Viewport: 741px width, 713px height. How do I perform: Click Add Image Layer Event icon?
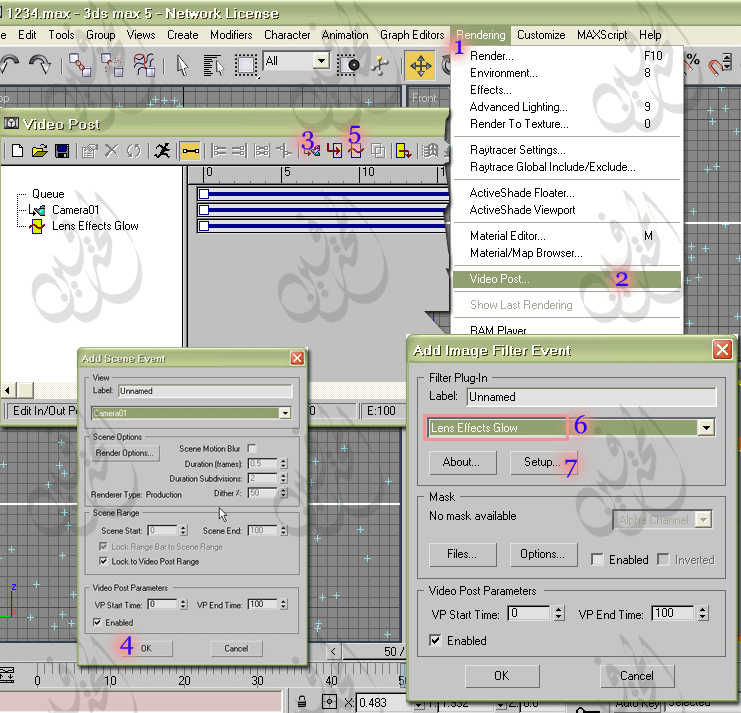(378, 151)
